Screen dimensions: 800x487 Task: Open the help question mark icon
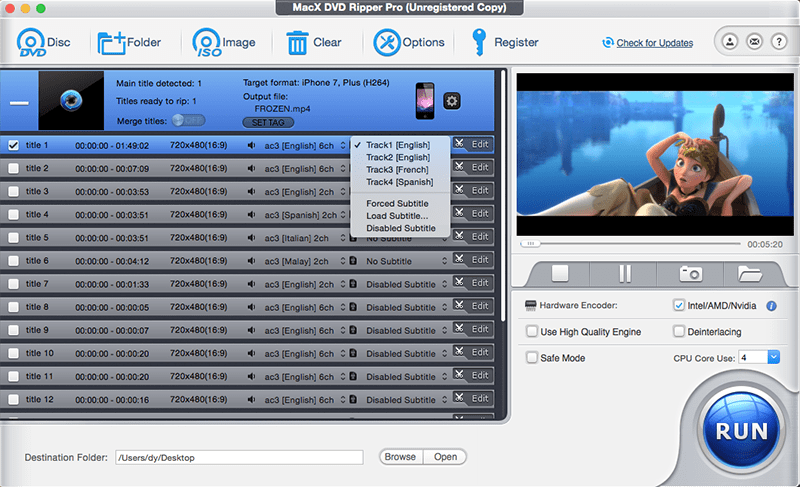coord(779,41)
